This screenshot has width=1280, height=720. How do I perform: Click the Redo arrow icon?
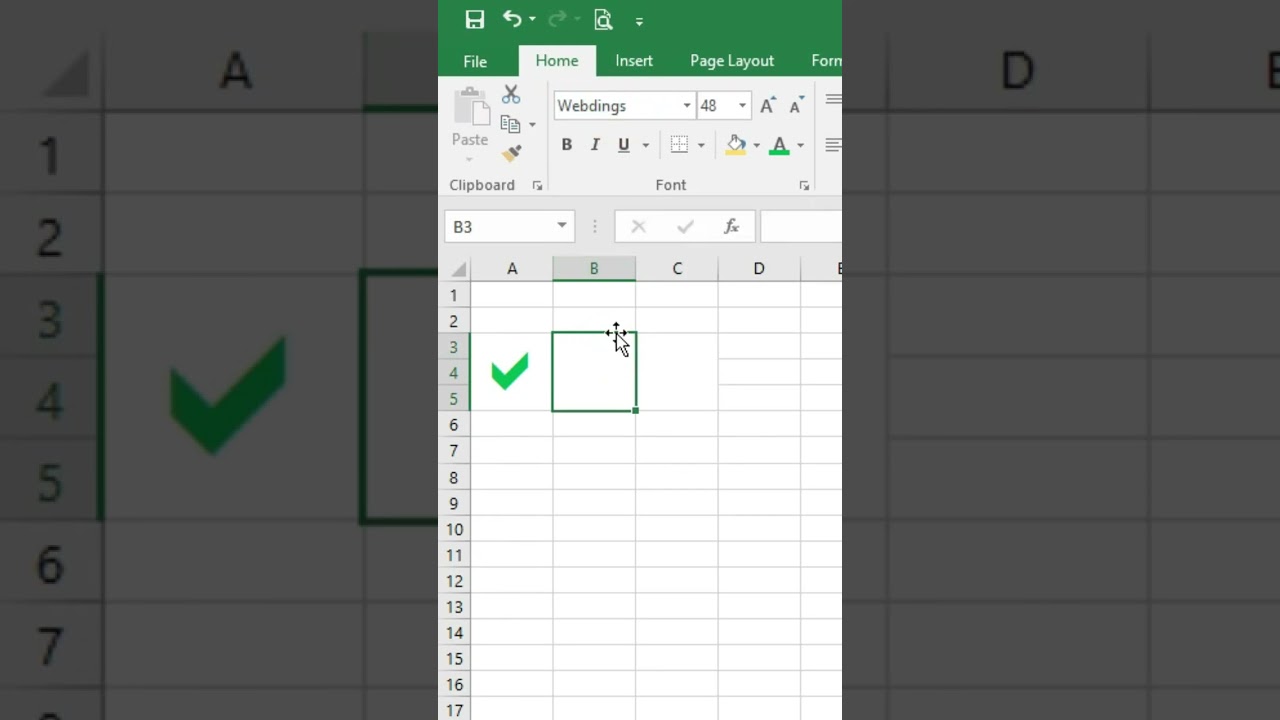(x=558, y=18)
